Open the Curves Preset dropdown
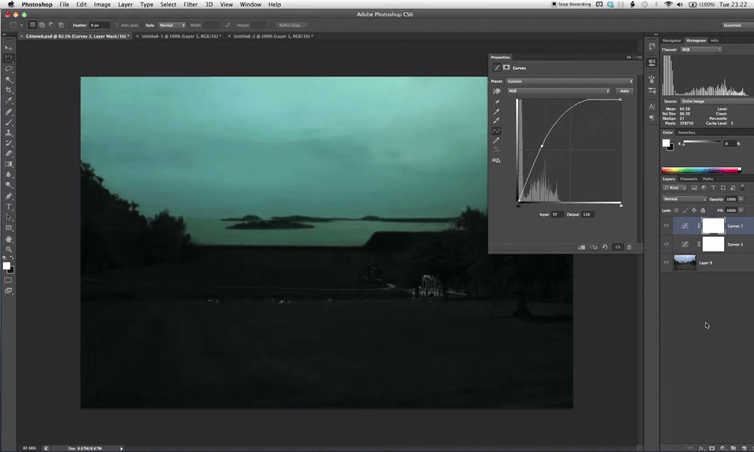 coord(570,81)
